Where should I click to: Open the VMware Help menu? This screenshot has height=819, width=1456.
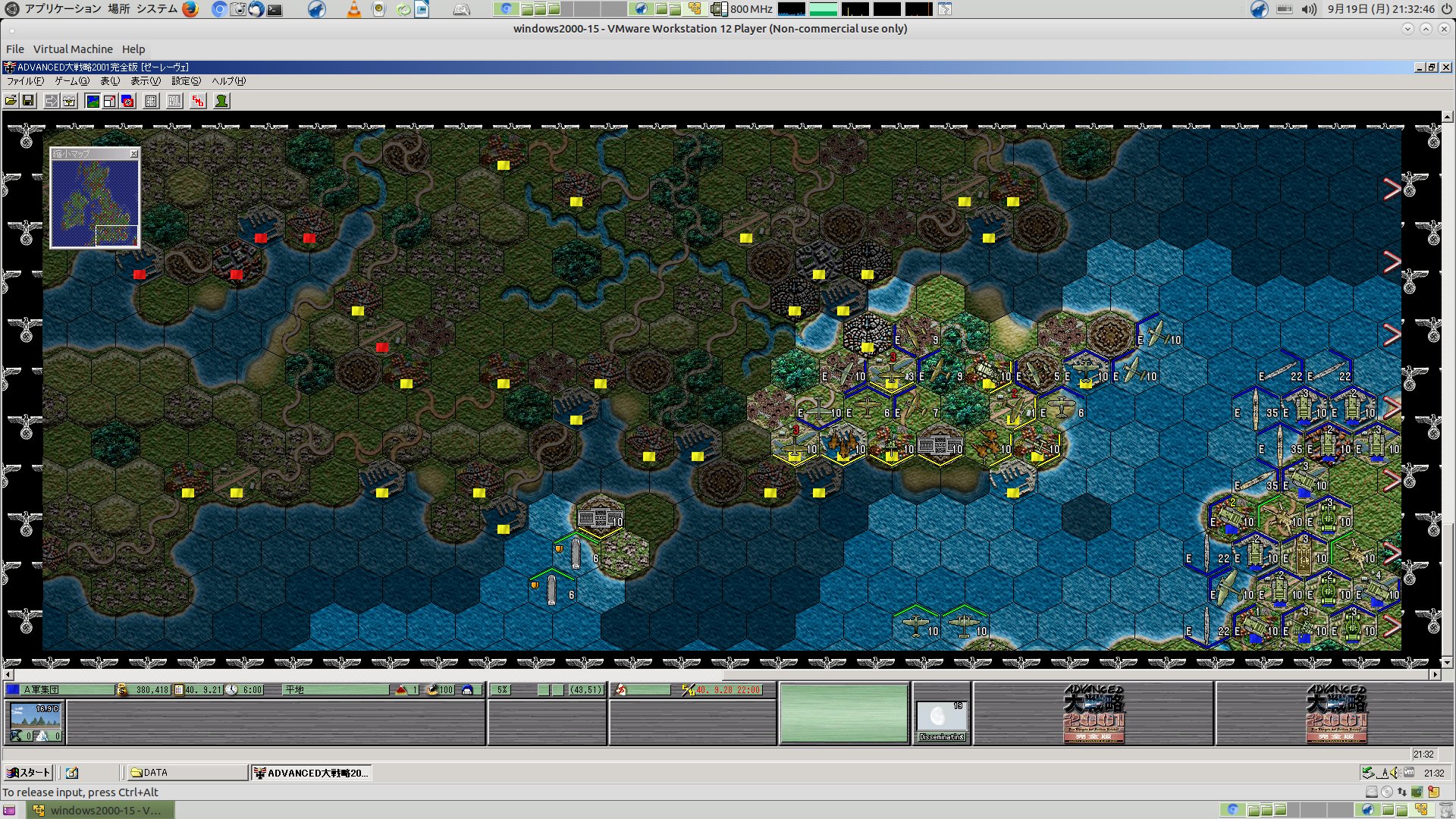[133, 49]
